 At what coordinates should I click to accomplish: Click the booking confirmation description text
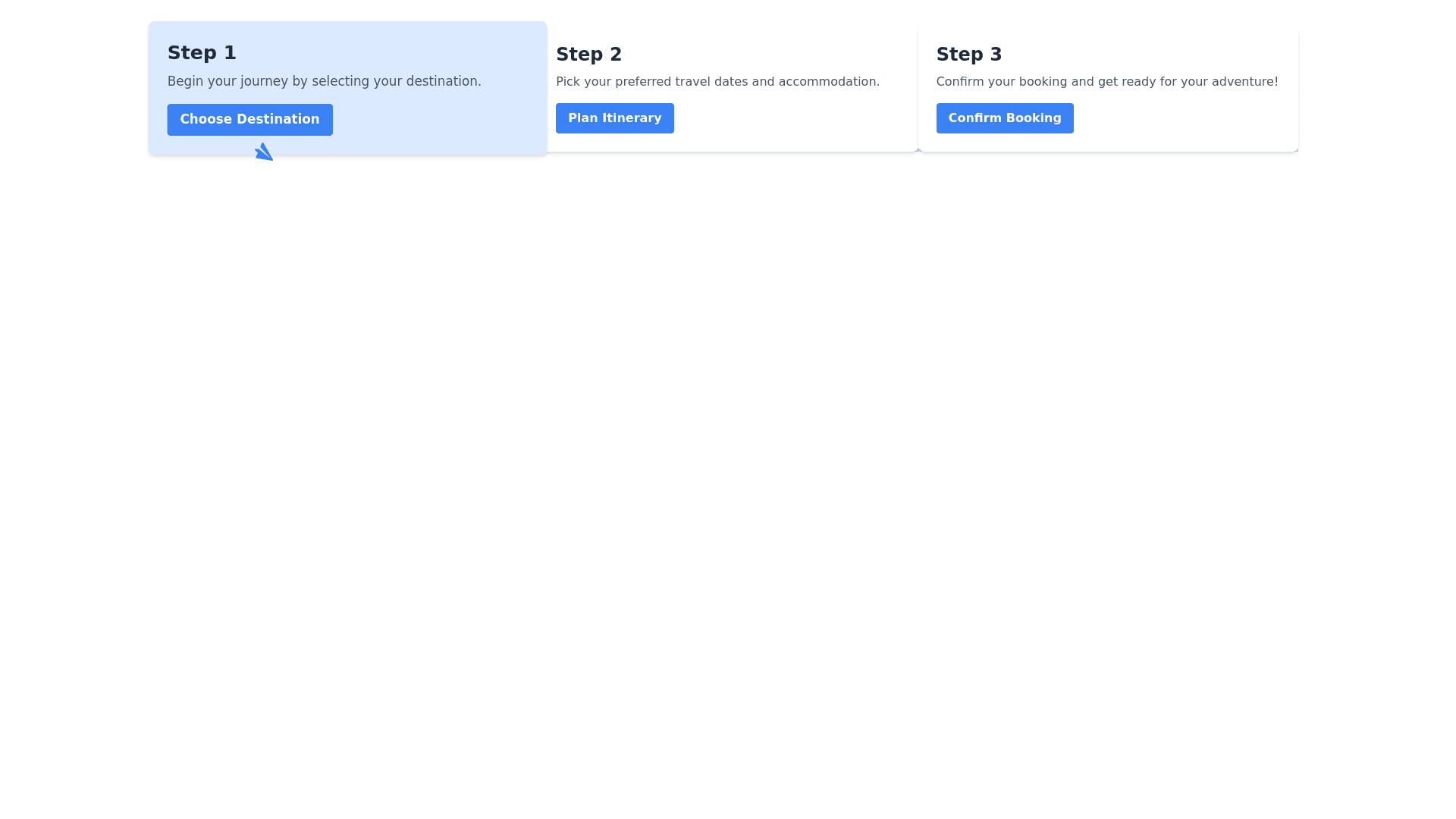[x=1107, y=81]
